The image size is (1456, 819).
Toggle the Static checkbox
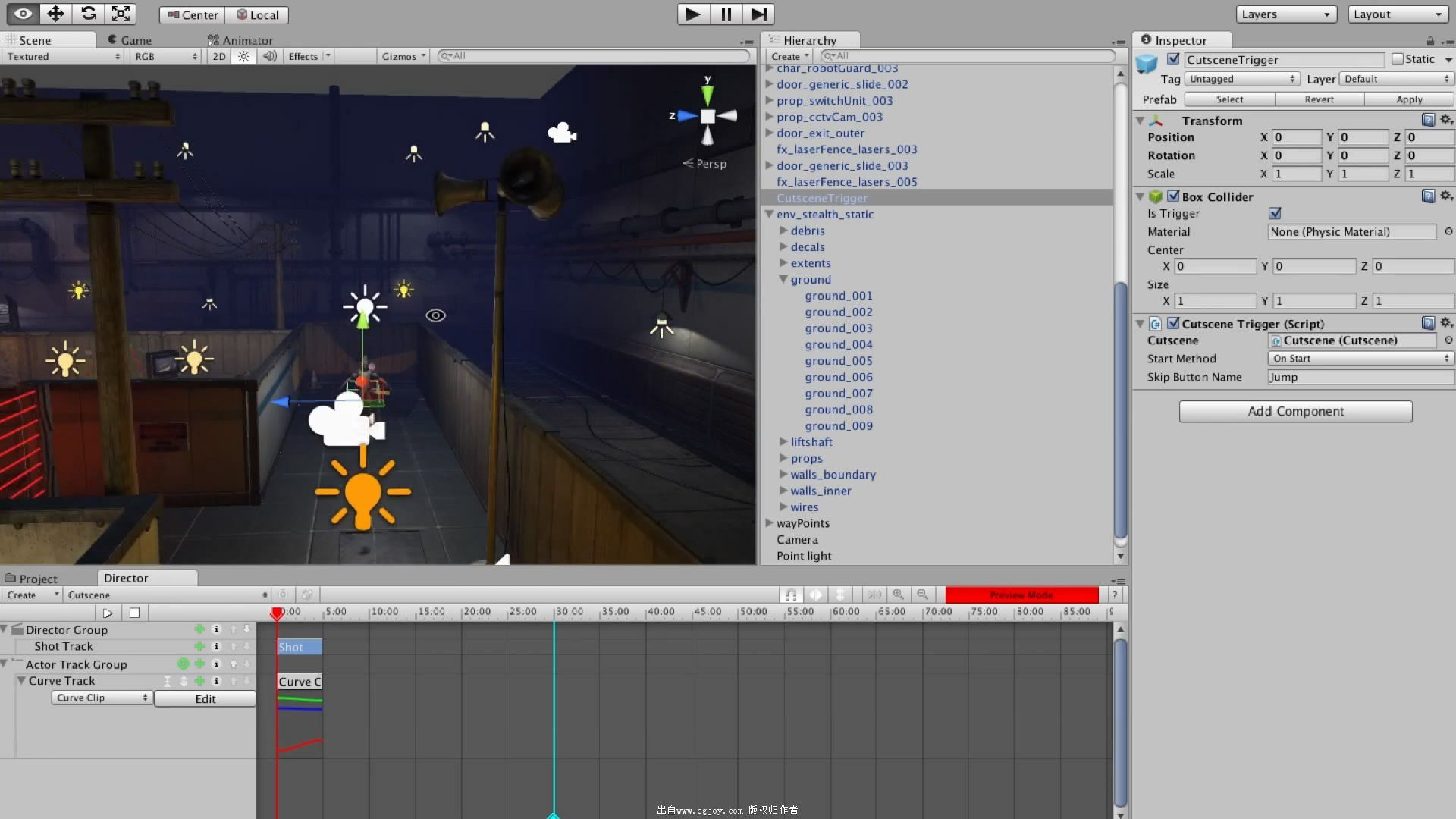coord(1398,59)
